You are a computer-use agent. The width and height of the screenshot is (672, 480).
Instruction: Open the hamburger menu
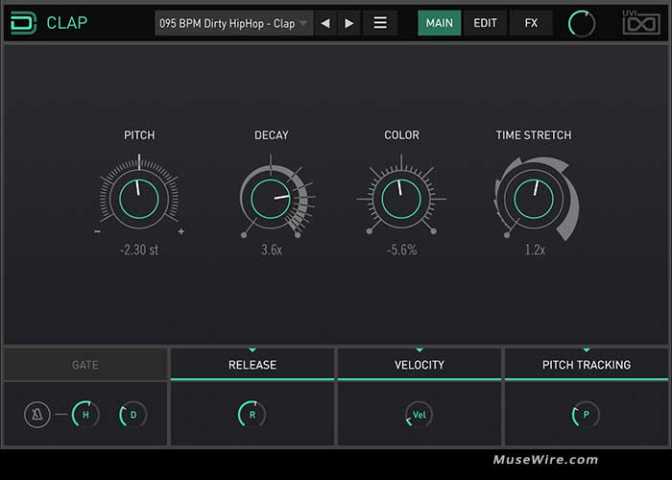(380, 23)
